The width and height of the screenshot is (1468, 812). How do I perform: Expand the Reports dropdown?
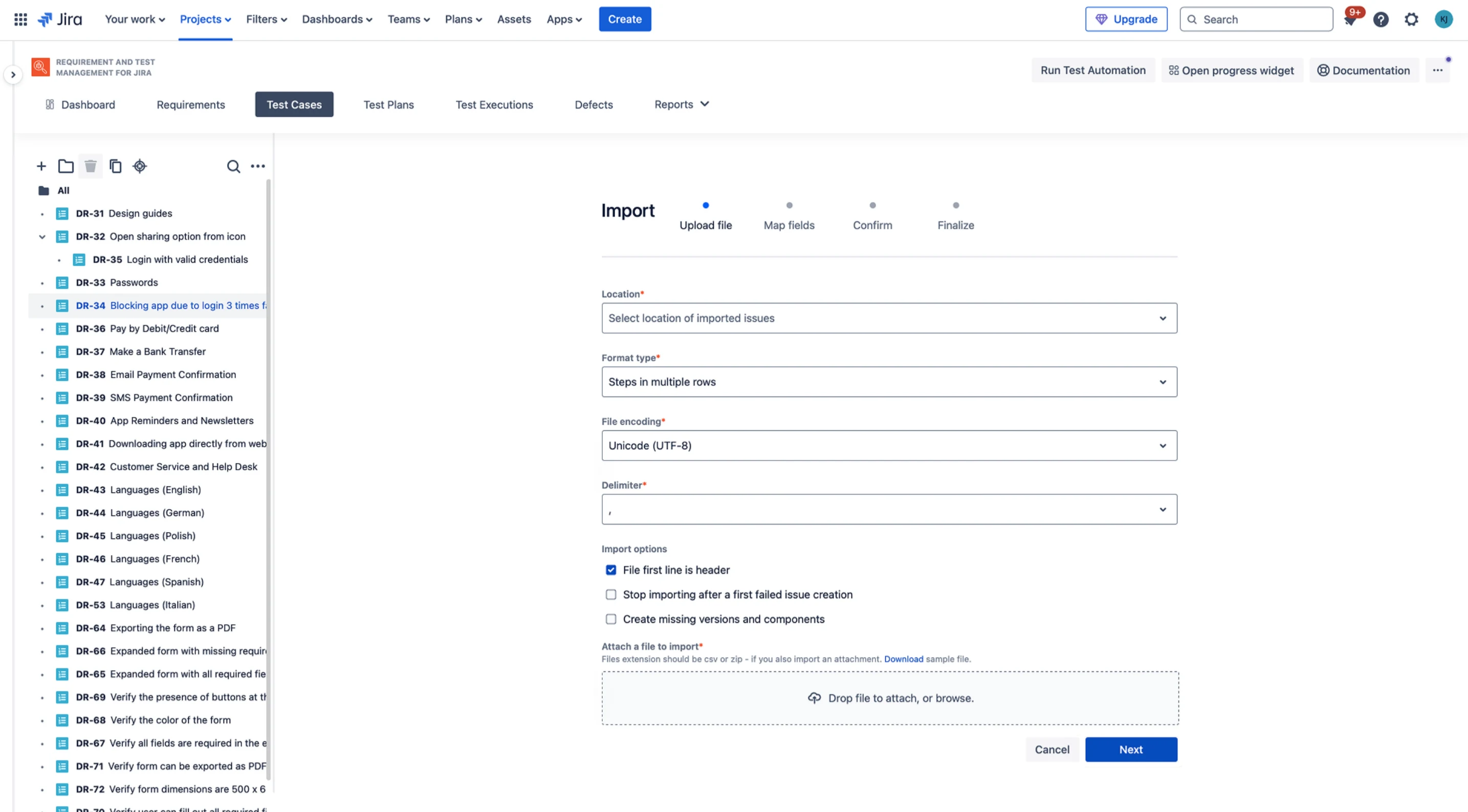(x=682, y=105)
